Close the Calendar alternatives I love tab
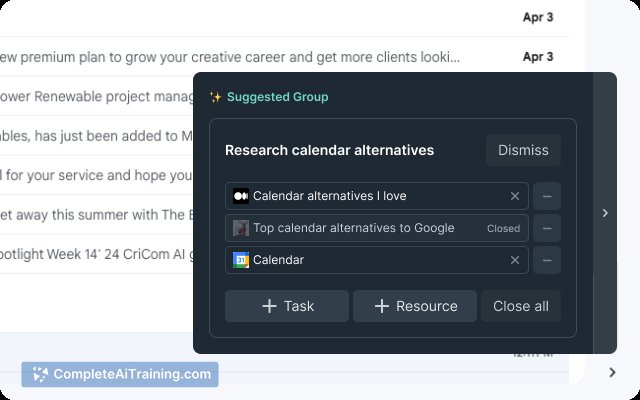The height and width of the screenshot is (400, 640). (x=515, y=196)
